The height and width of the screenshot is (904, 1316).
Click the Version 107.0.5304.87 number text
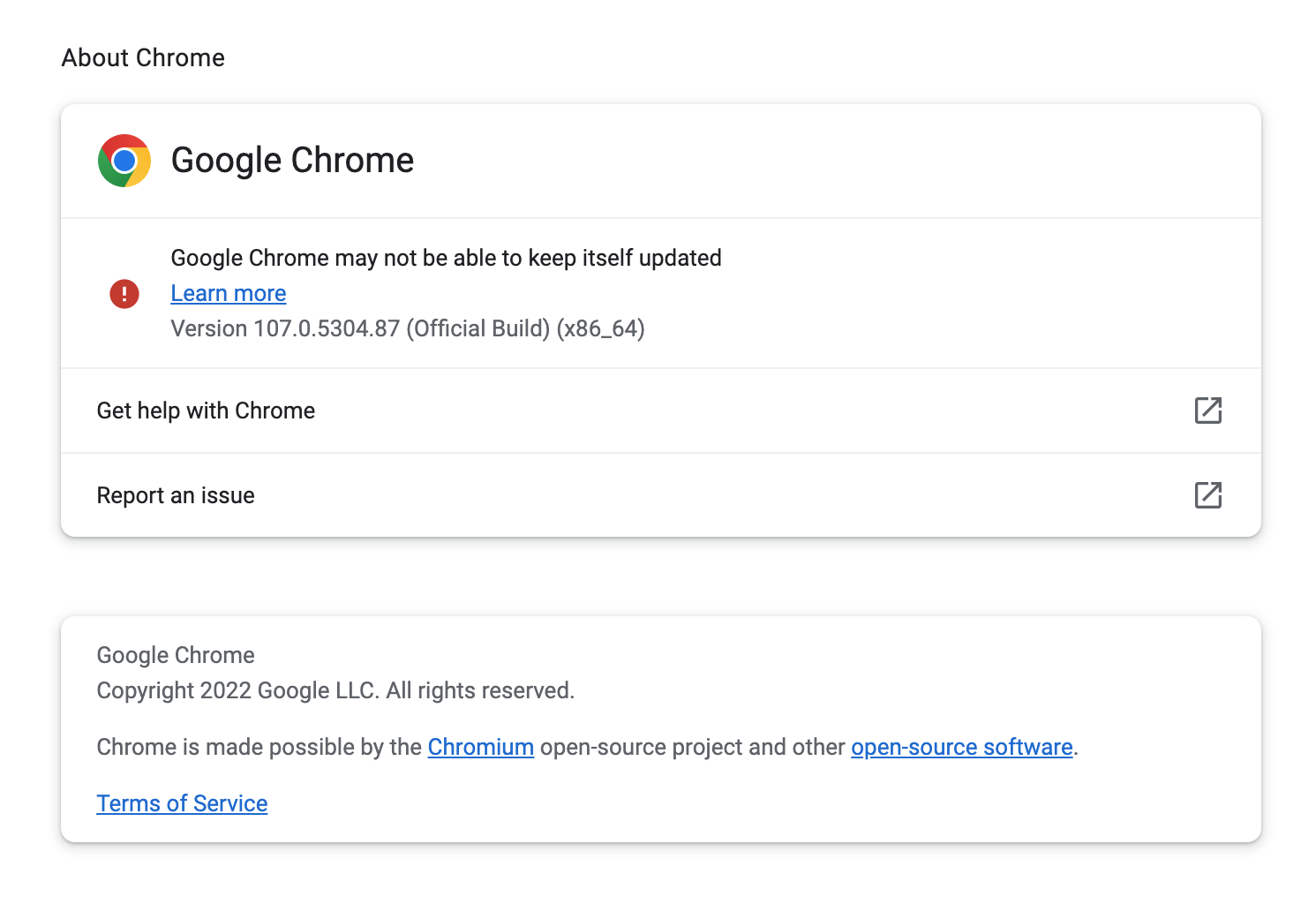326,328
